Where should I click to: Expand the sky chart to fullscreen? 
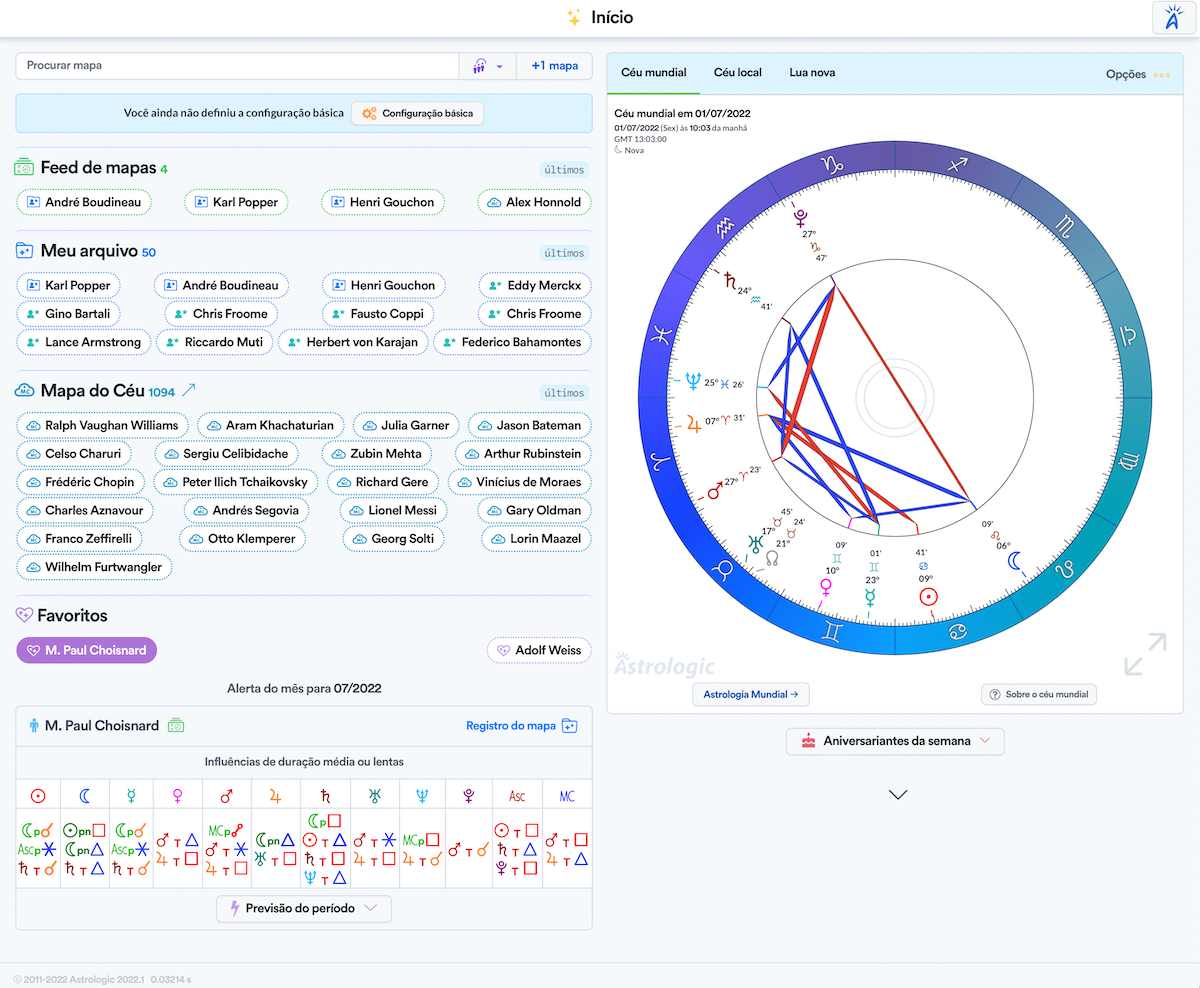click(1144, 654)
